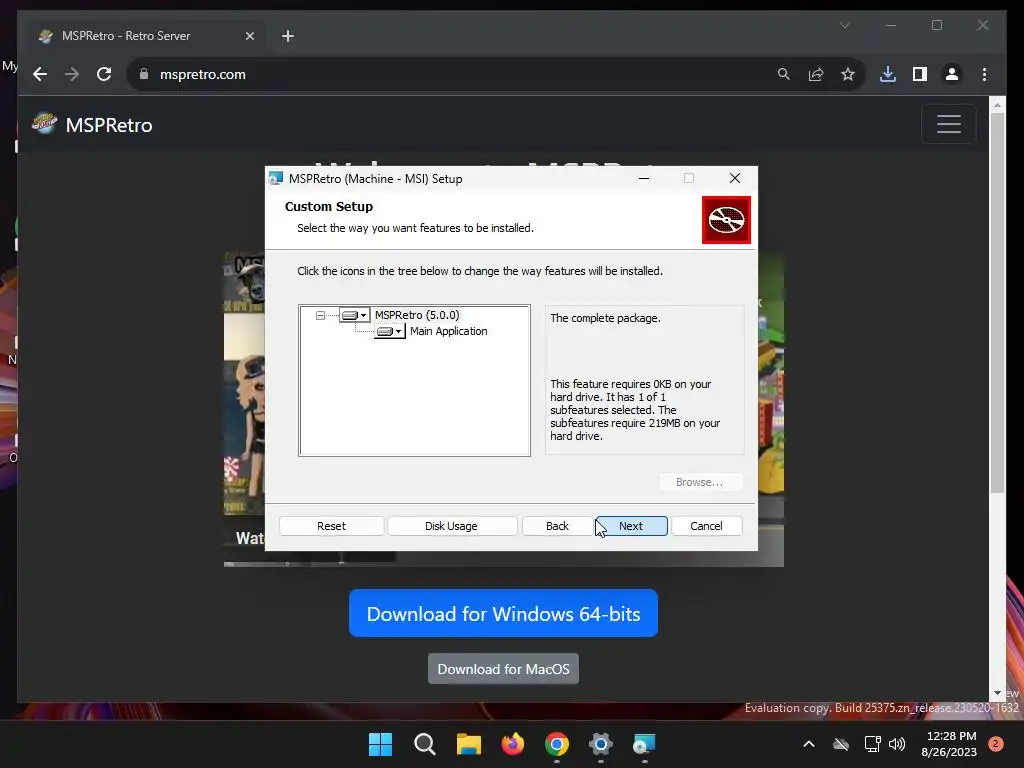Launch Firefox from the taskbar

513,744
